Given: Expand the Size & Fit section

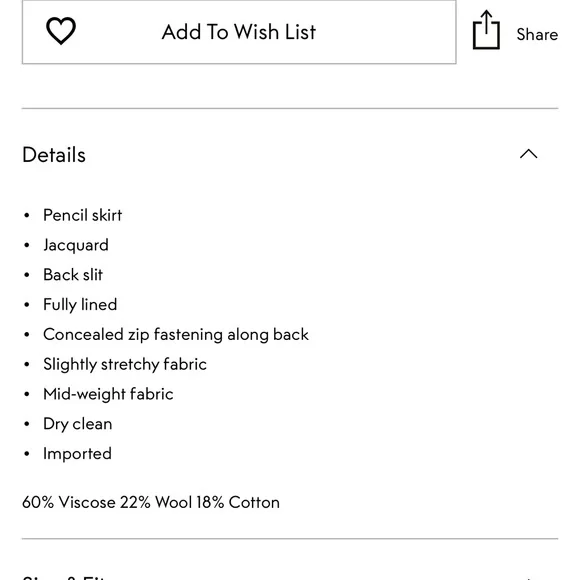Looking at the screenshot, I should (290, 576).
